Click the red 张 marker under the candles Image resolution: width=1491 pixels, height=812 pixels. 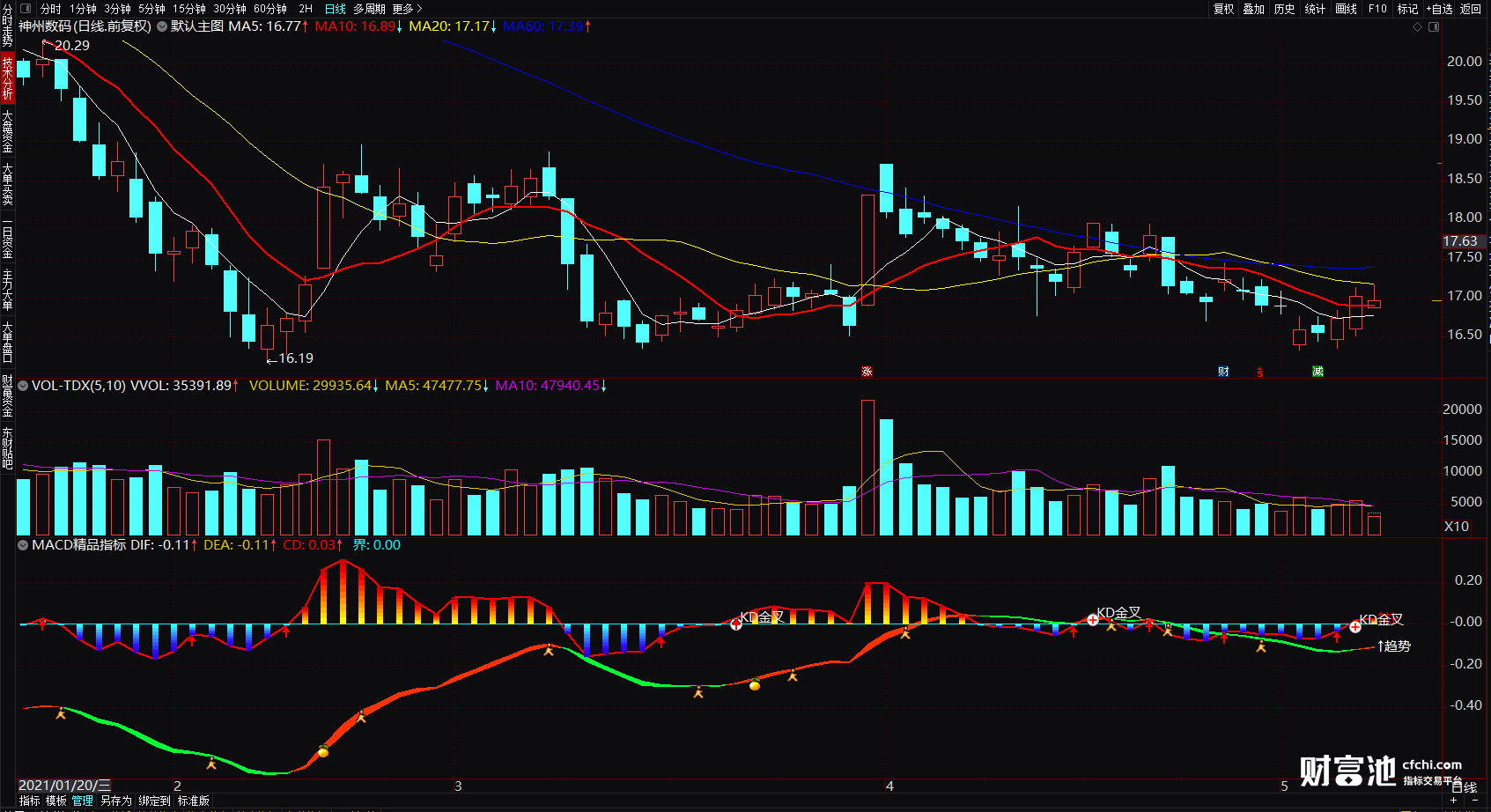[x=867, y=372]
